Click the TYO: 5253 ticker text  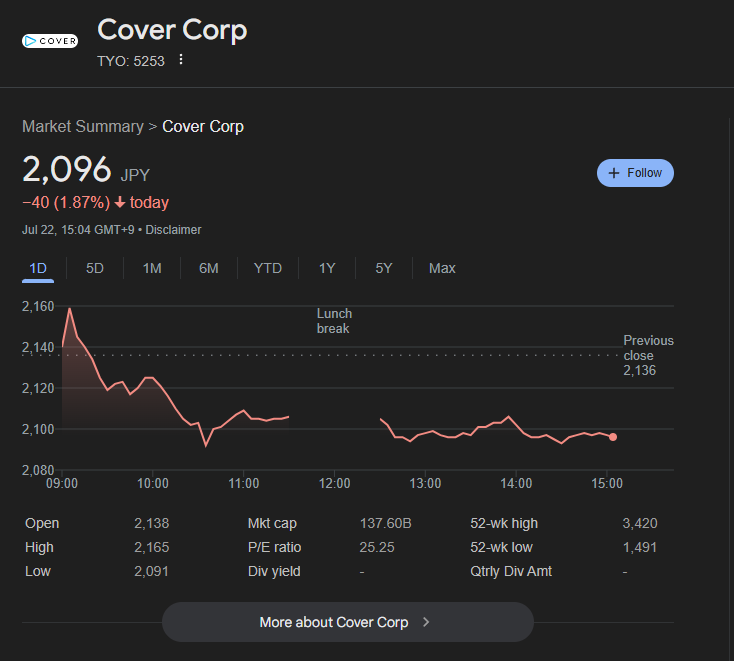pyautogui.click(x=131, y=61)
